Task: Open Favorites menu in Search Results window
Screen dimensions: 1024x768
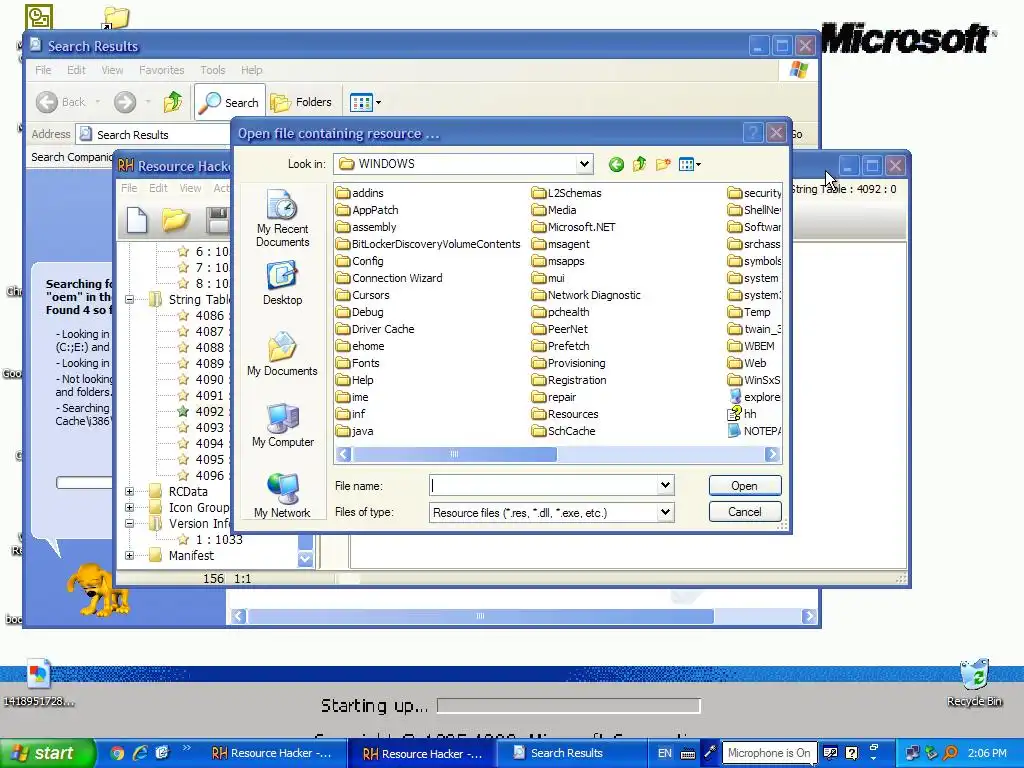Action: [x=161, y=70]
